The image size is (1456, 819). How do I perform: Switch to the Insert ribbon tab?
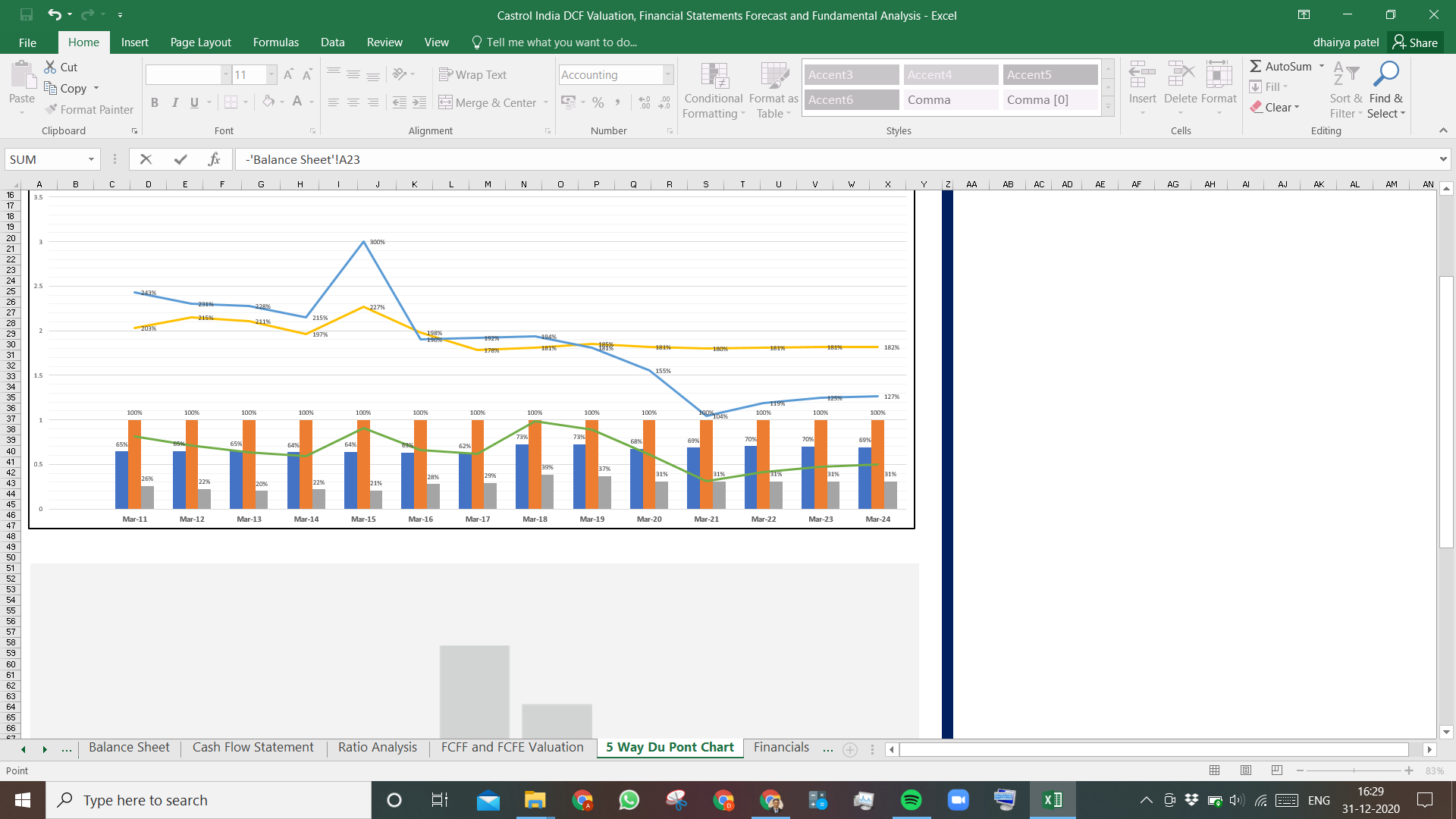(x=134, y=42)
